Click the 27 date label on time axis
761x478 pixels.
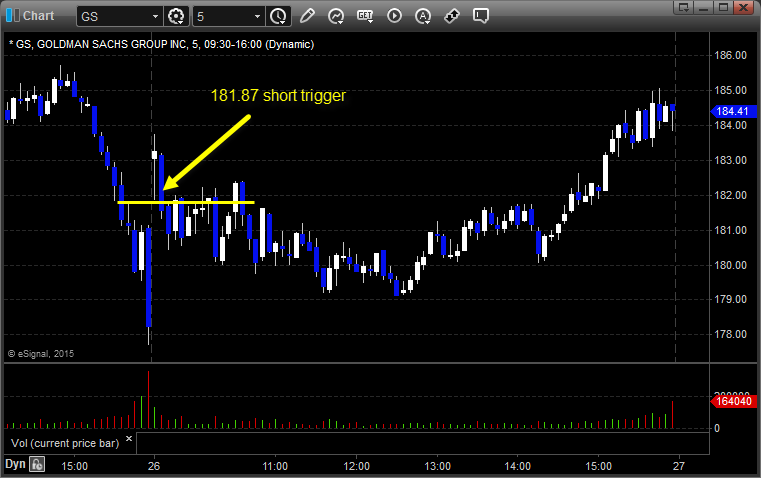pos(678,466)
